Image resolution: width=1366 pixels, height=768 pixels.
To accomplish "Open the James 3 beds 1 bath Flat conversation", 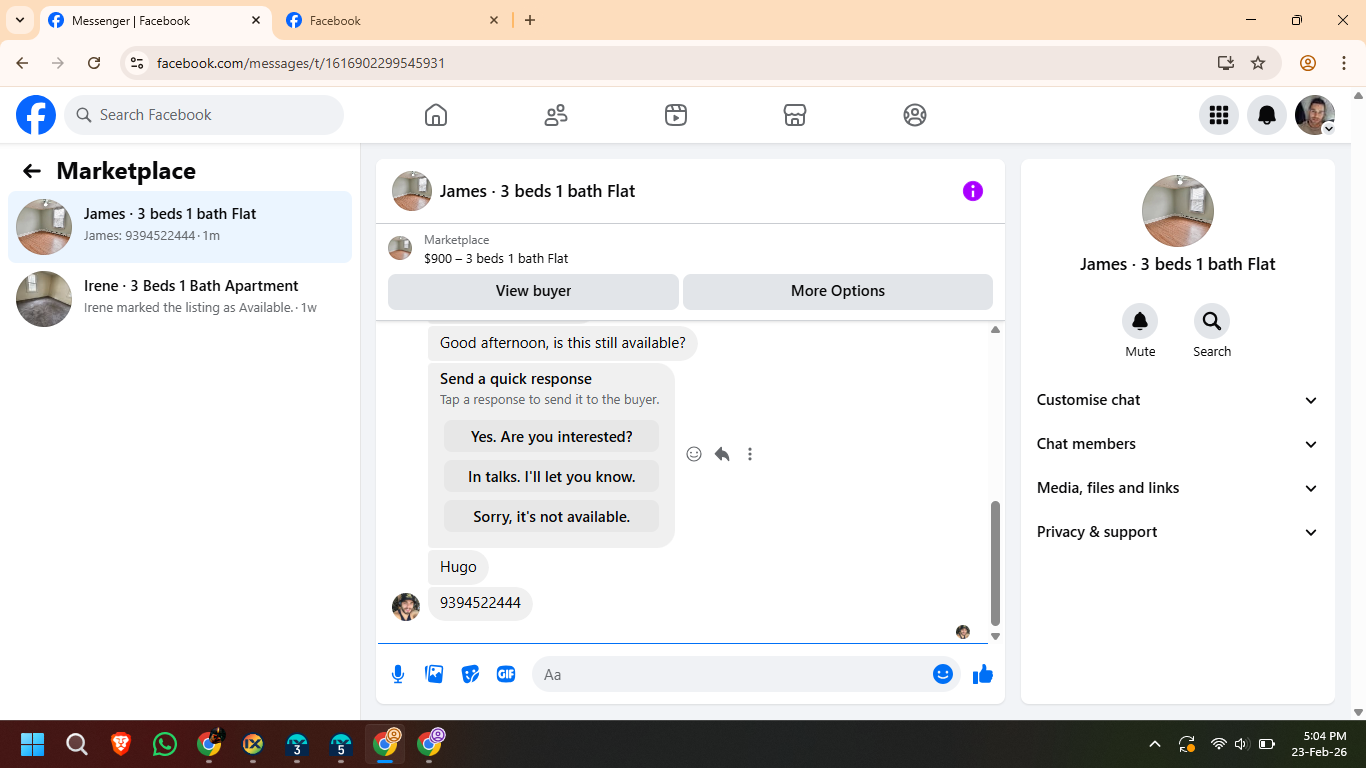I will (x=180, y=227).
